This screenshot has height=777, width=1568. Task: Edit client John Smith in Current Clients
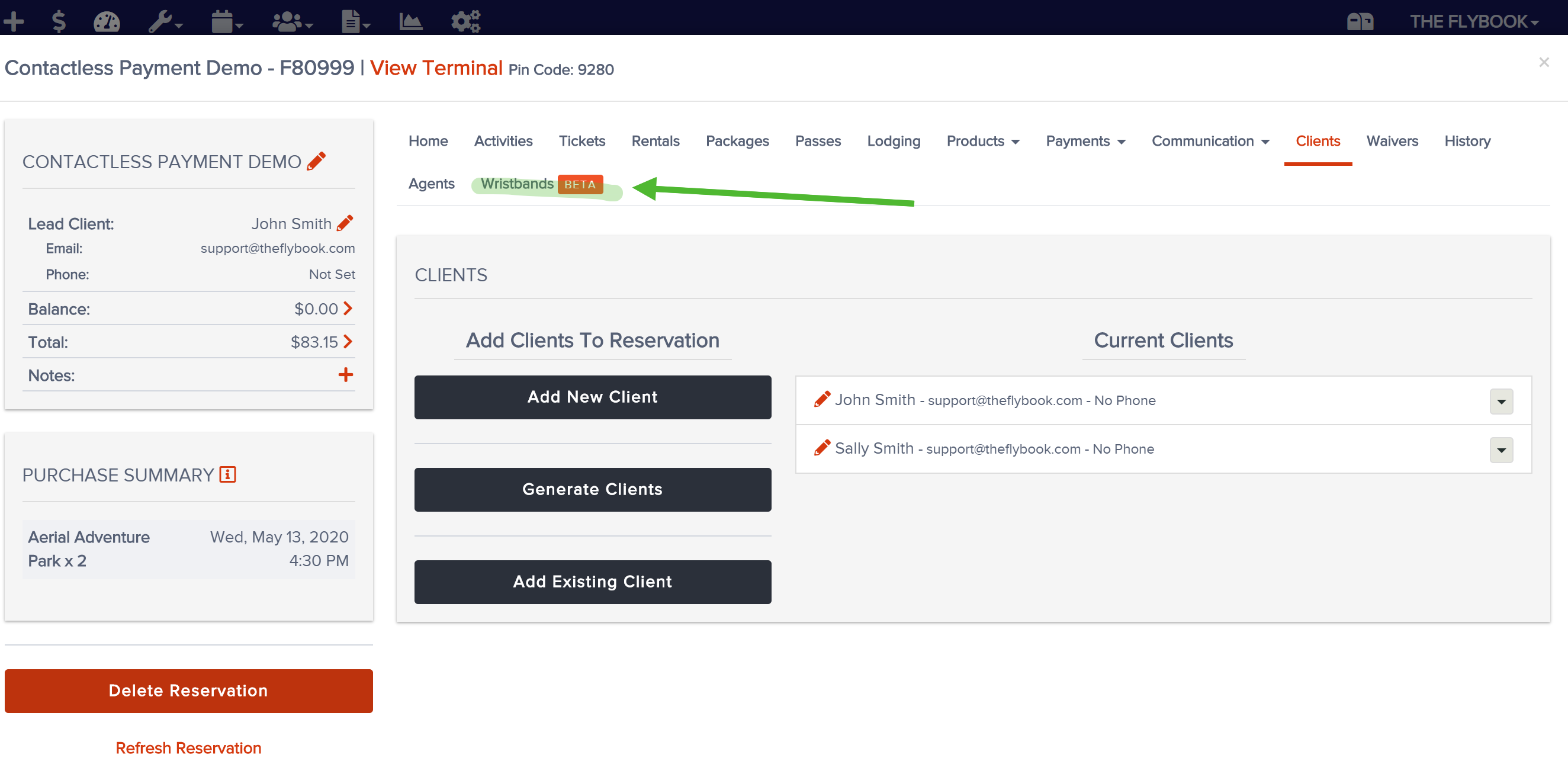click(x=822, y=400)
